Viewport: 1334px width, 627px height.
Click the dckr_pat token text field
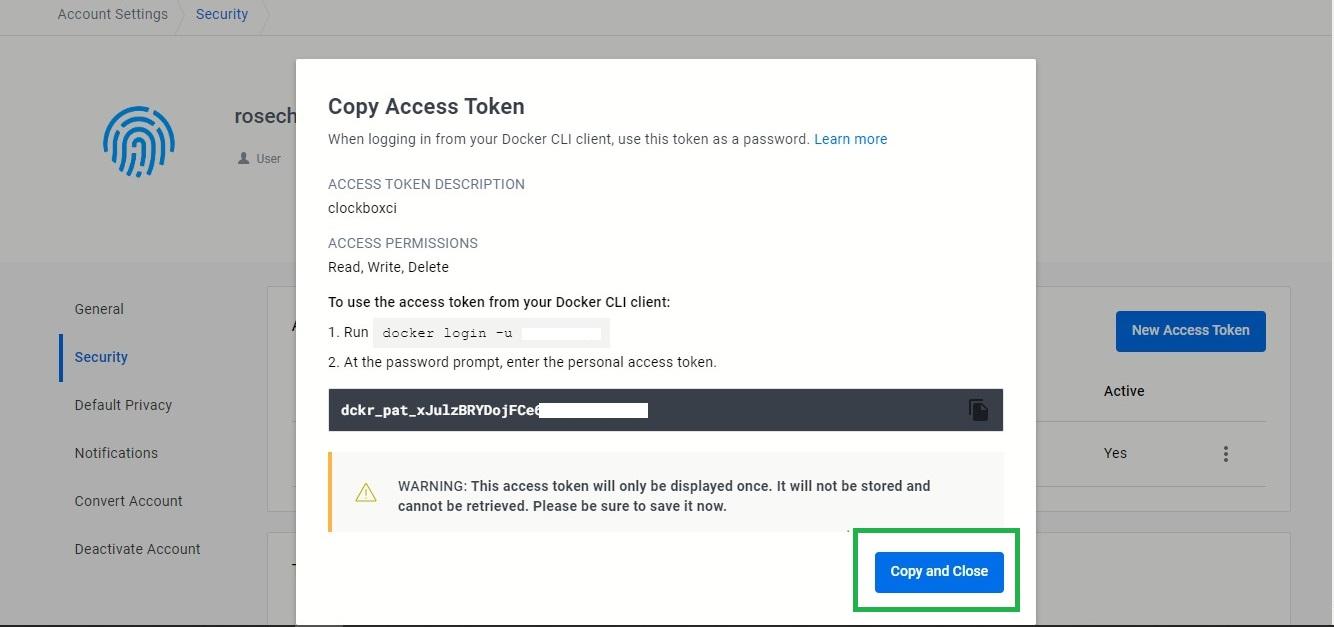click(x=640, y=410)
